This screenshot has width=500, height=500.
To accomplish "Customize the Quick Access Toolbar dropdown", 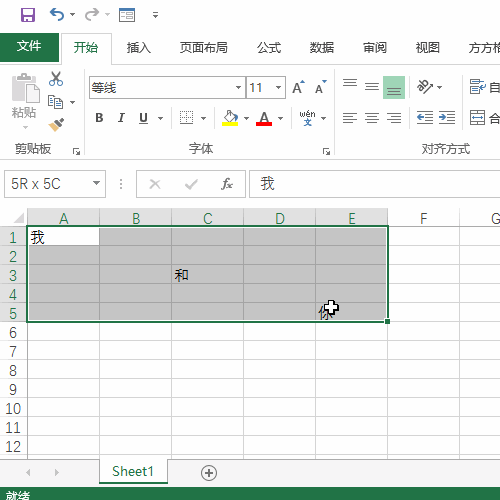I will click(x=155, y=15).
